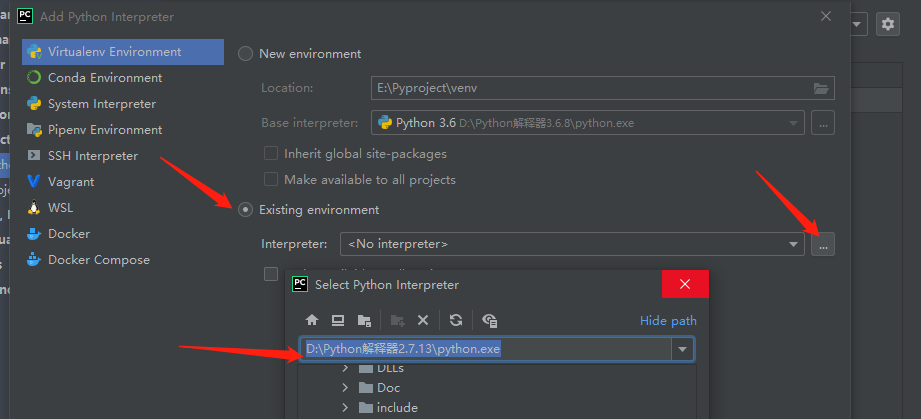Select the Doc folder row
The width and height of the screenshot is (921, 419).
coord(497,388)
